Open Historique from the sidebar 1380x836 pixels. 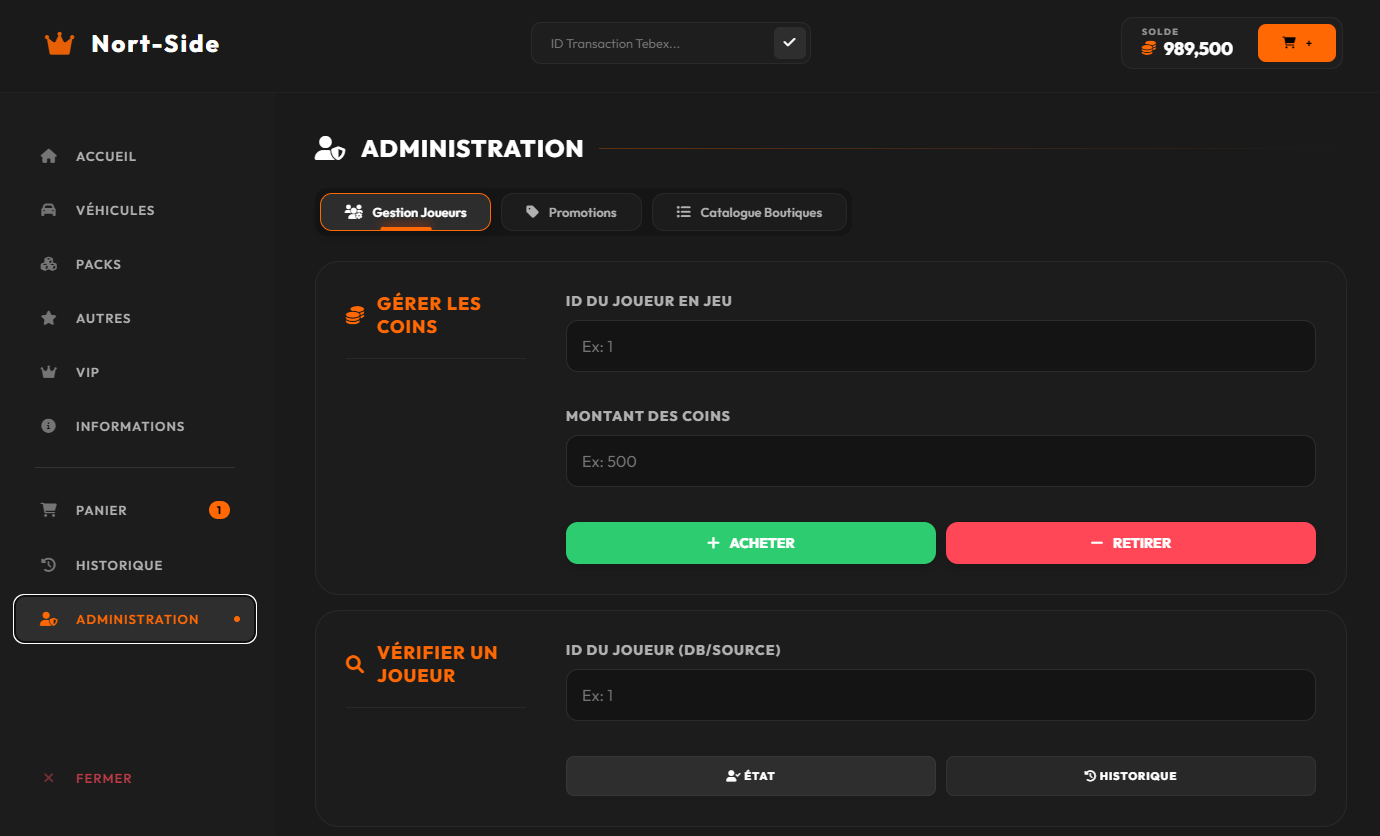(x=135, y=565)
